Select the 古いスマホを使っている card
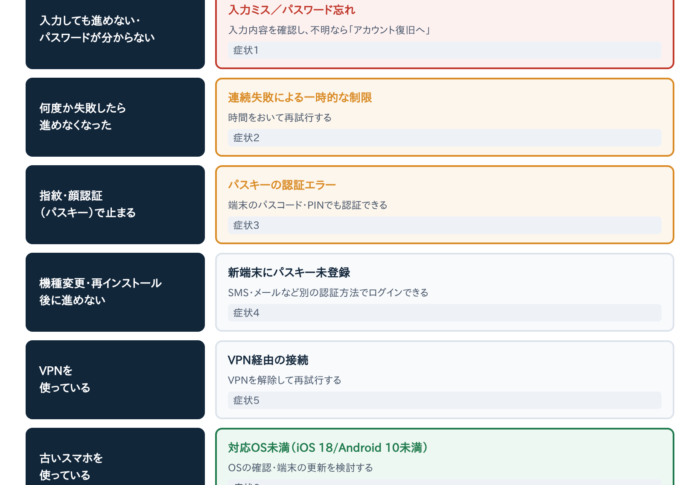Viewport: 700px width, 485px height. (115, 456)
